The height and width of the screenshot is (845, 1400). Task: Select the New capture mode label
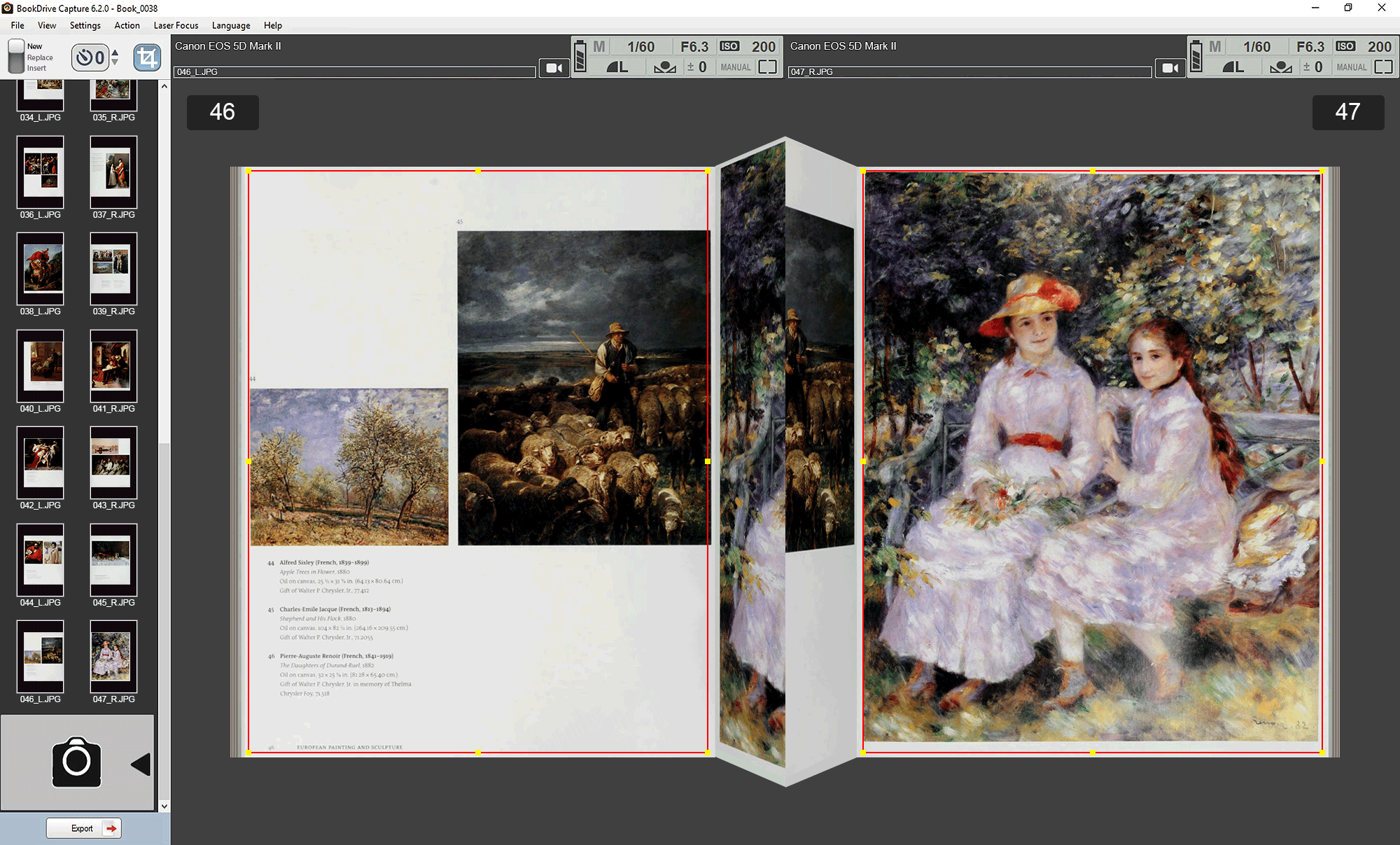point(34,46)
